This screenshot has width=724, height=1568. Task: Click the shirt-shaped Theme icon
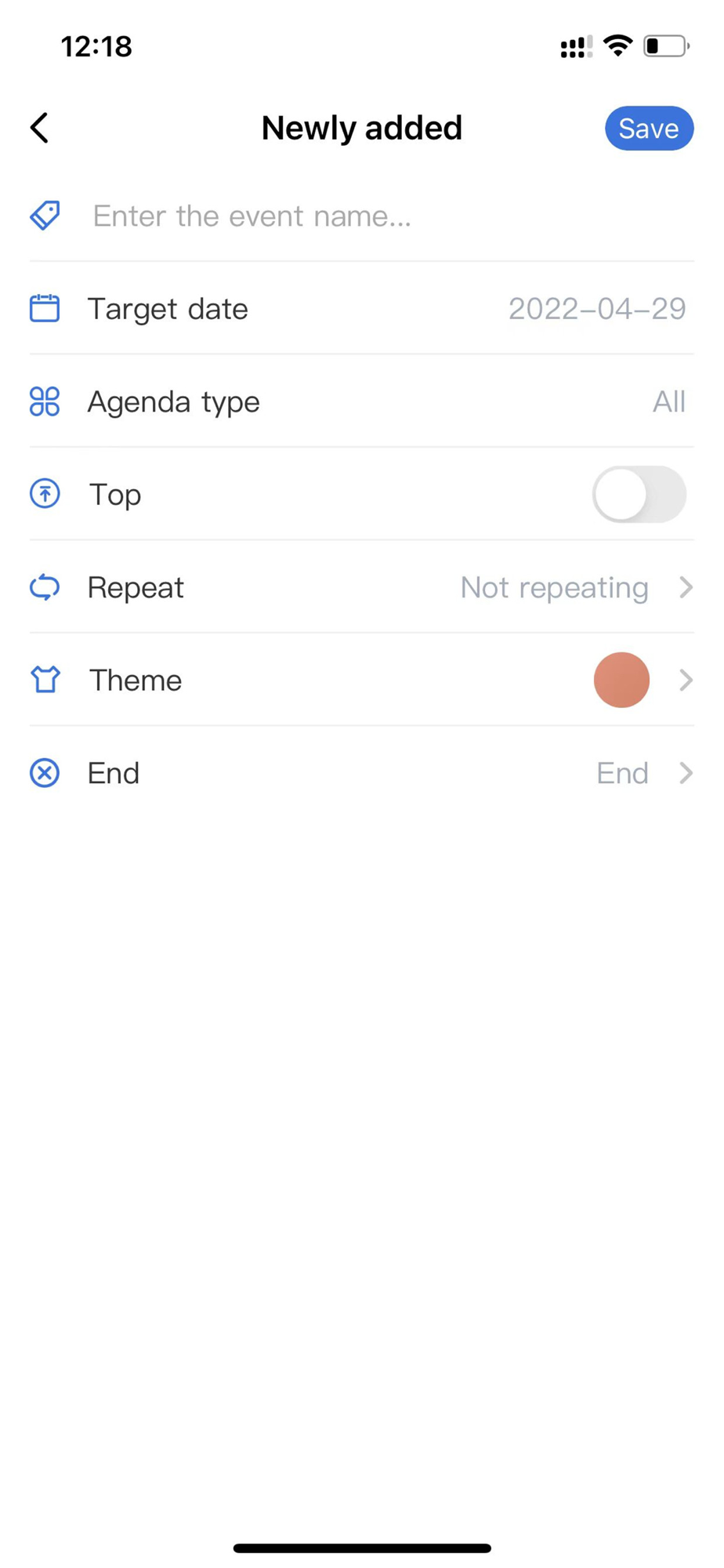point(45,680)
